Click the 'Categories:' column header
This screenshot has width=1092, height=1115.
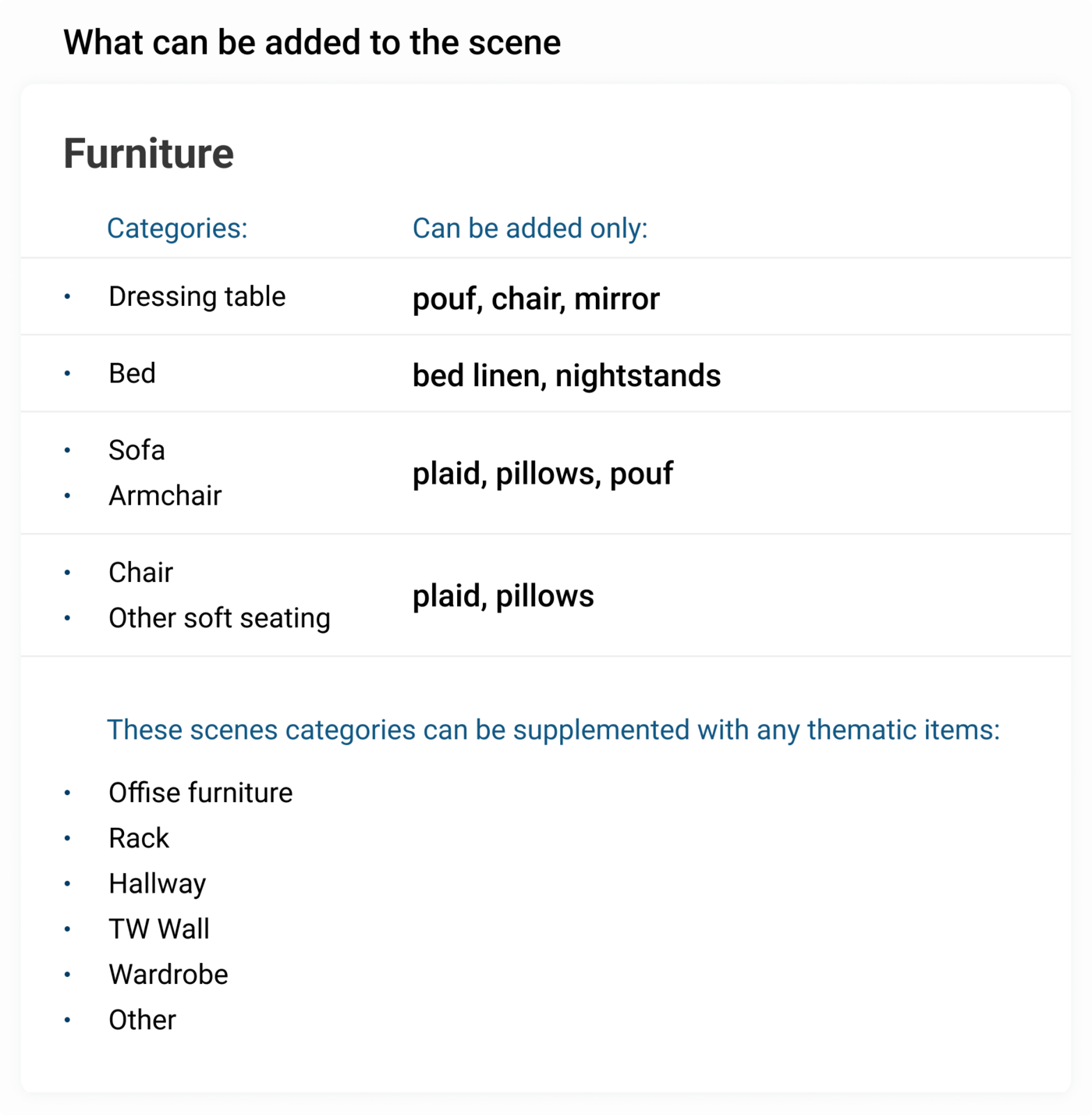(177, 228)
